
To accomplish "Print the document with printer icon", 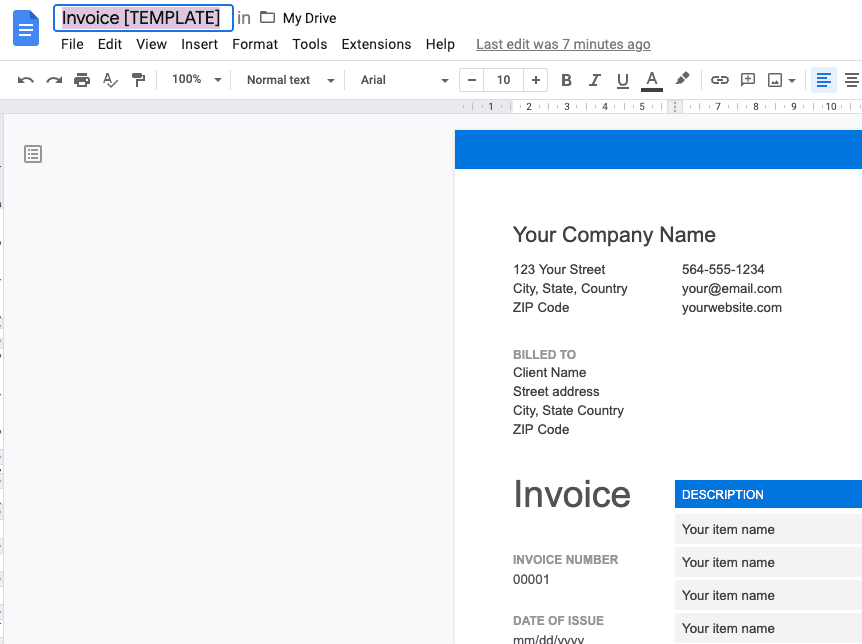I will (x=82, y=80).
